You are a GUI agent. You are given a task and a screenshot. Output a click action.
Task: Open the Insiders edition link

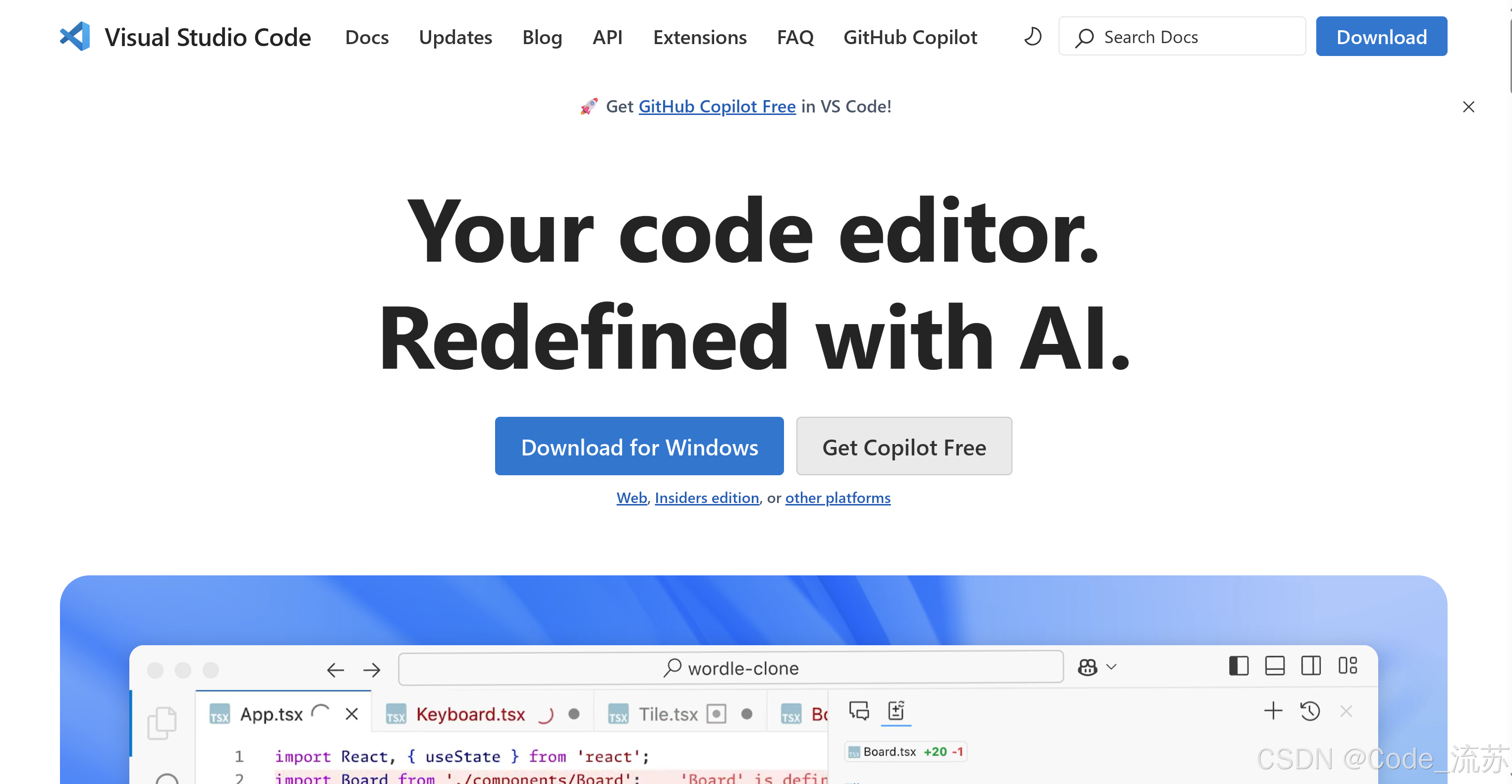(706, 498)
